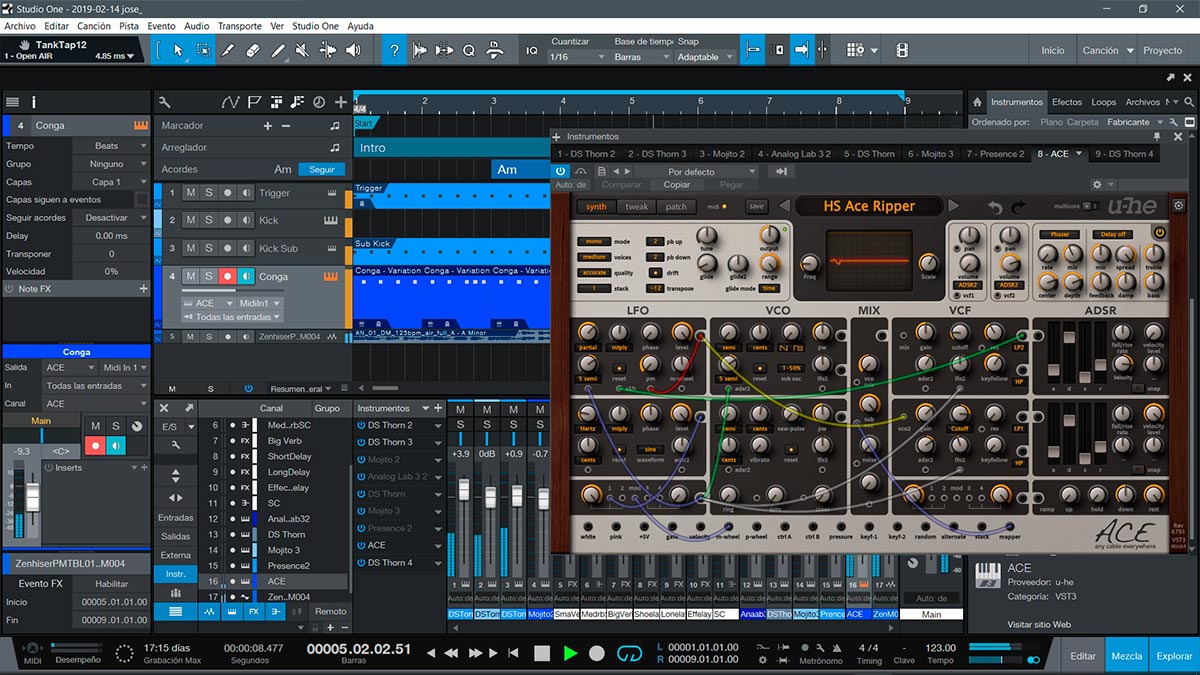The width and height of the screenshot is (1200, 675).
Task: Toggle the ACE plugin power button
Action: pos(560,171)
